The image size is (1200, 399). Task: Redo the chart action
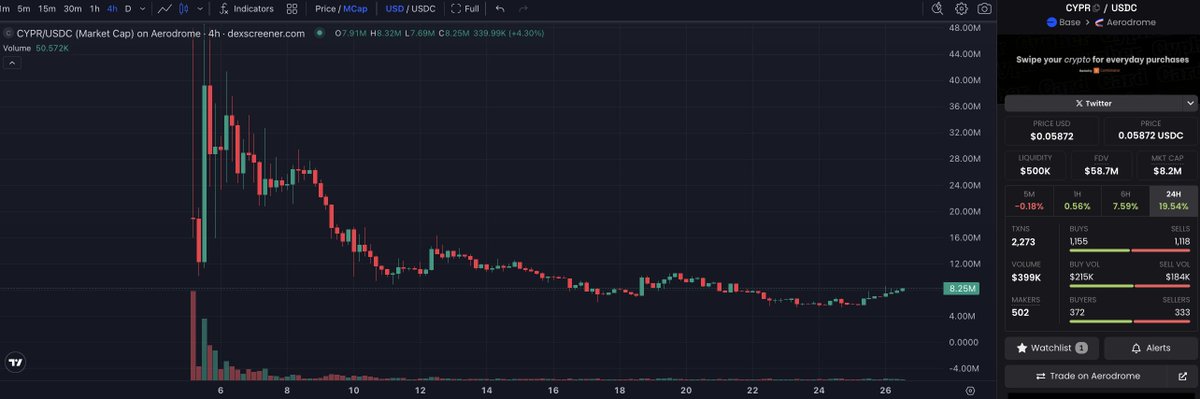click(x=523, y=8)
